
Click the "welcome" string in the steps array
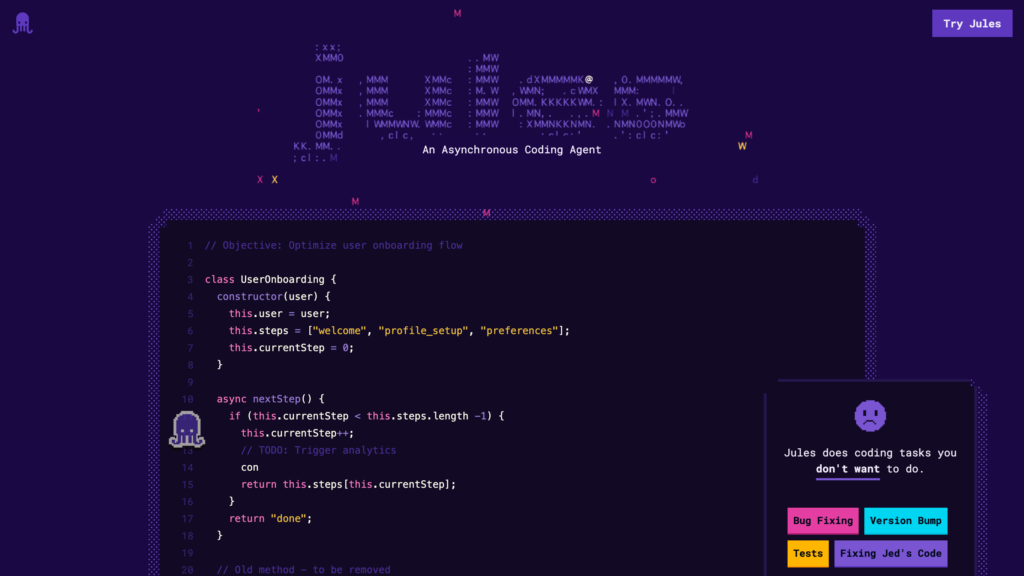click(339, 330)
